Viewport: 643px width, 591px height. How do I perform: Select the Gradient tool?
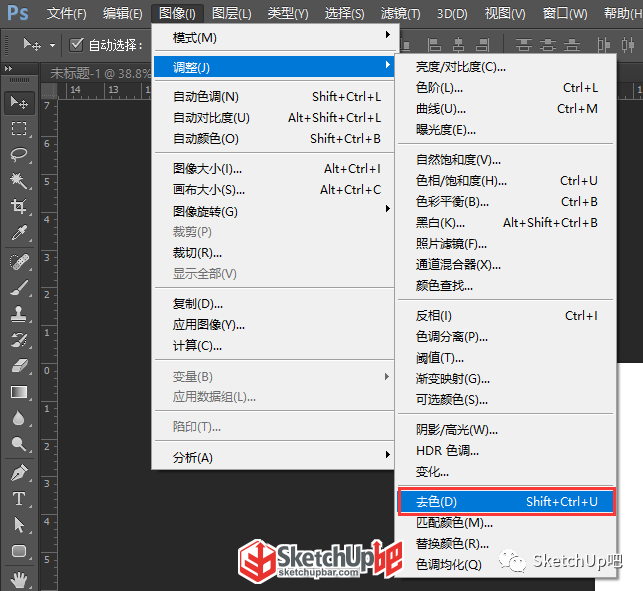click(19, 392)
